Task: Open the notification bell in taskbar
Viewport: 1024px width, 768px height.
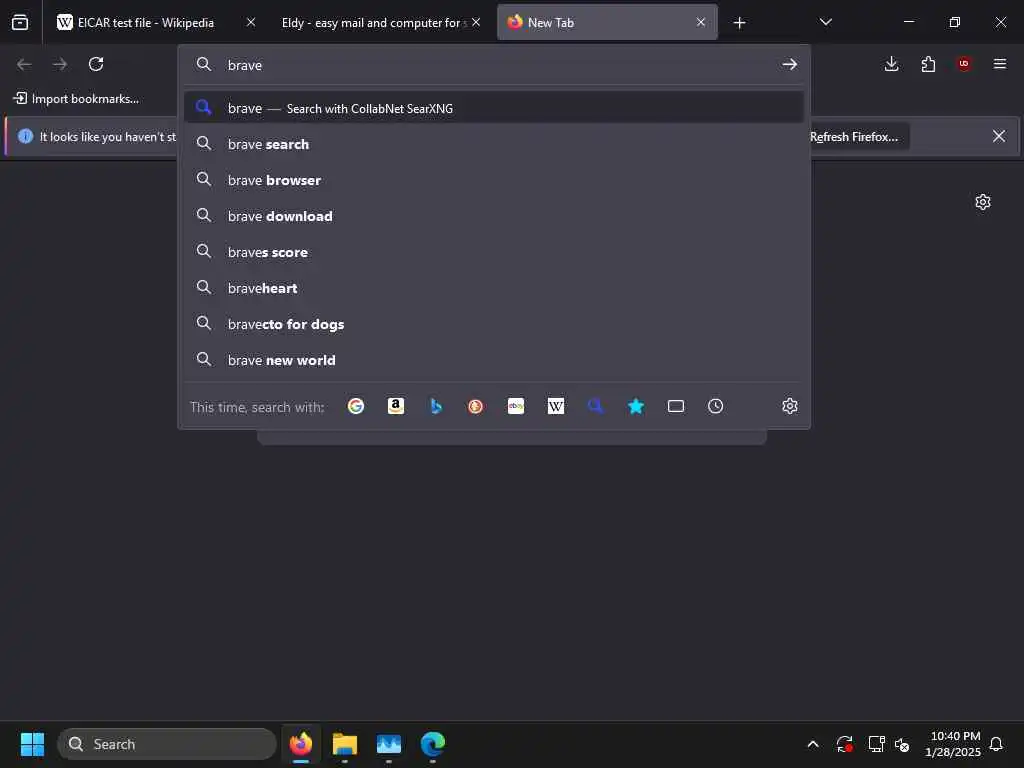Action: pos(997,744)
